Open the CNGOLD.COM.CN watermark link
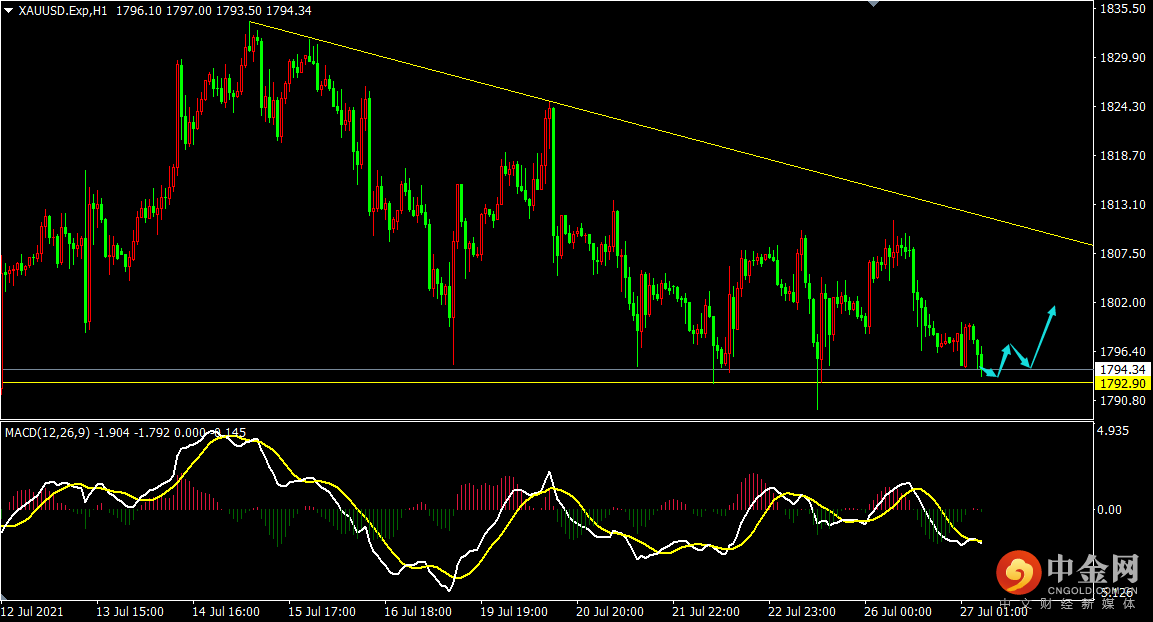Screen dimensions: 1153x622 click(x=1091, y=590)
